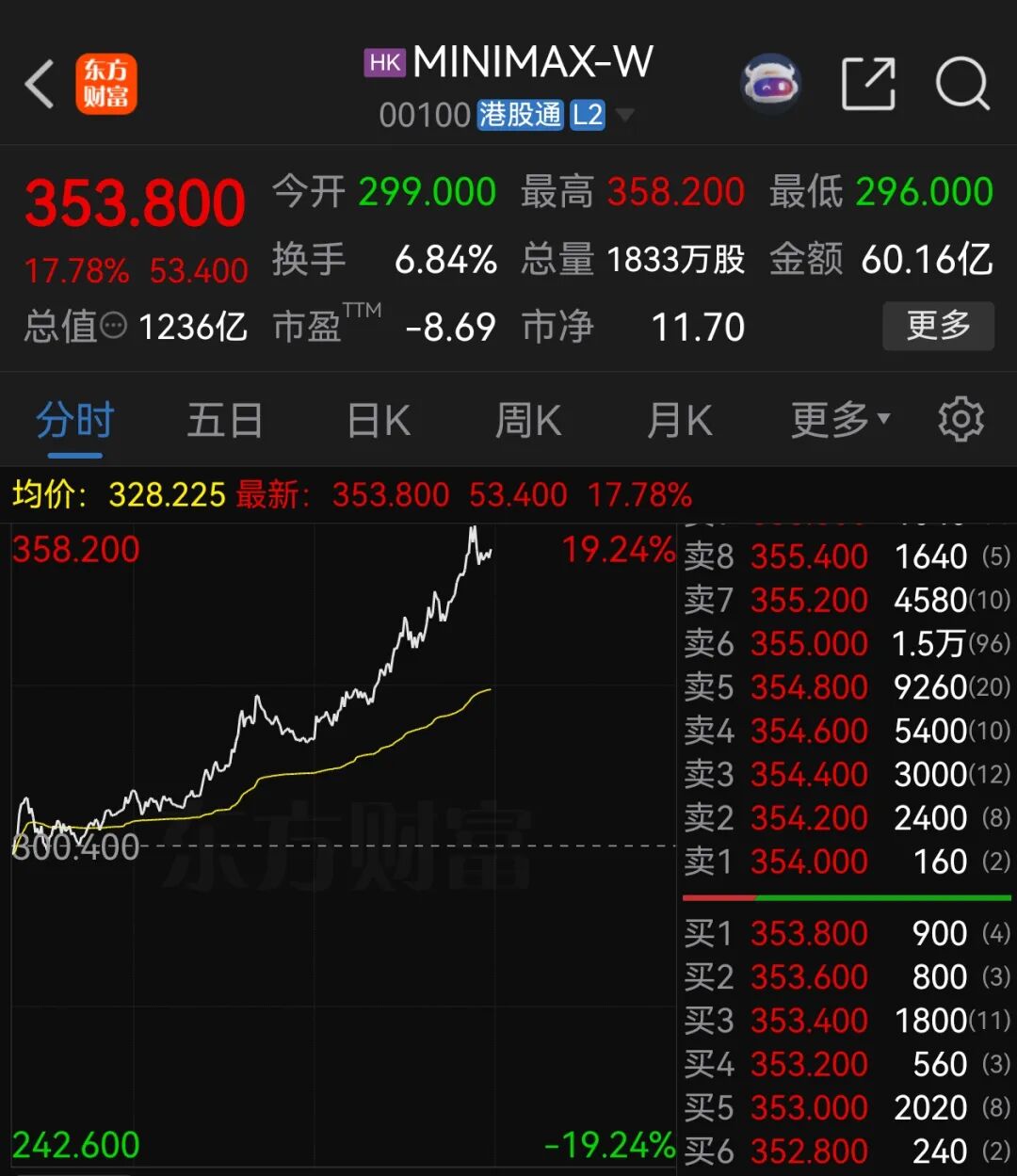Tap the L2 level badge
Image resolution: width=1017 pixels, height=1176 pixels.
click(x=588, y=115)
